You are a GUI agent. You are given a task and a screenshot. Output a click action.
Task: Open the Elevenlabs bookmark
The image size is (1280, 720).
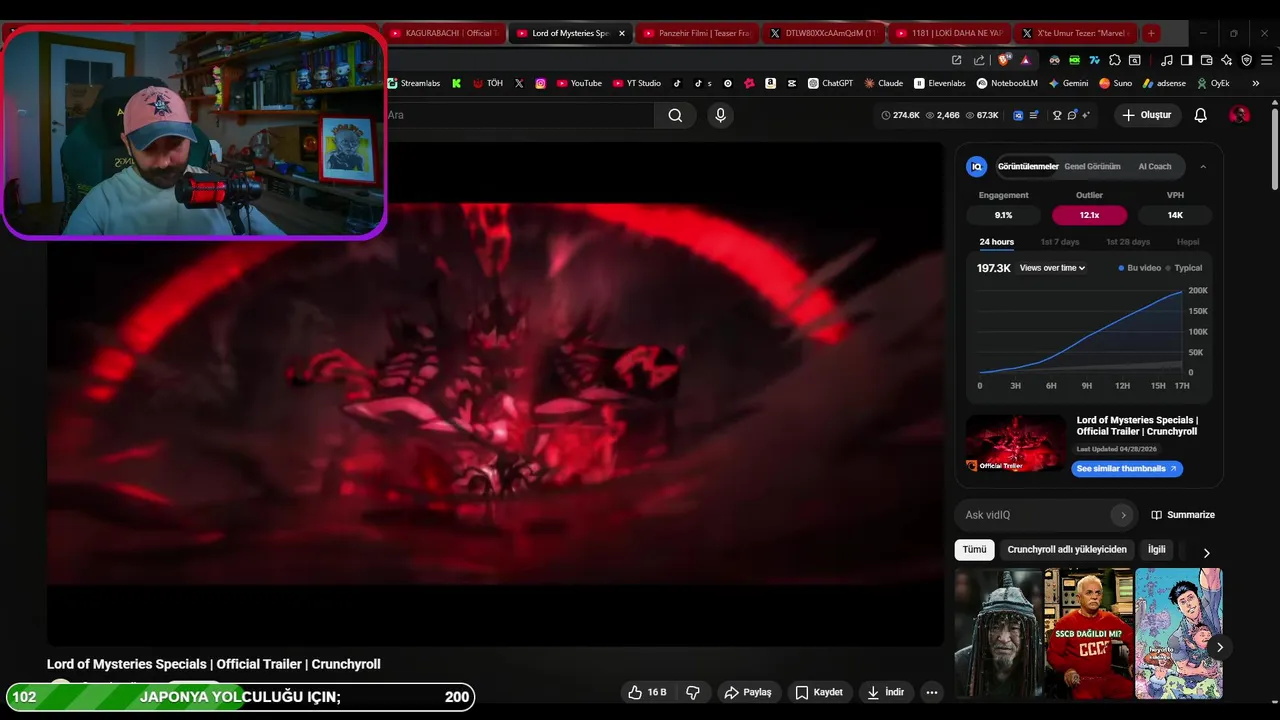tap(940, 83)
